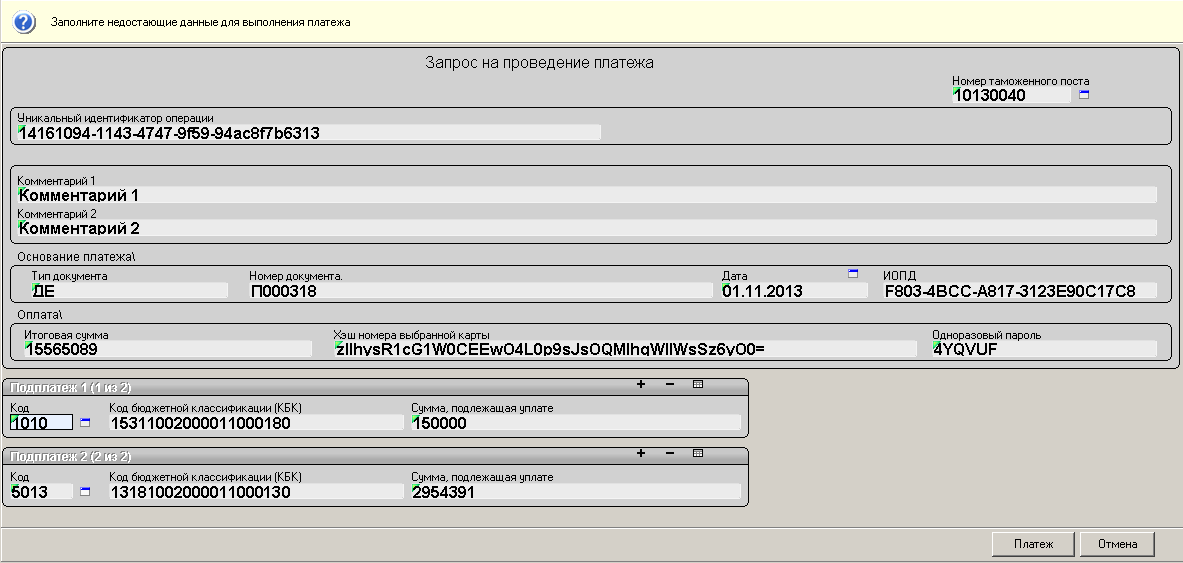
Task: Click the Итоговая сумма field
Action: pos(168,349)
